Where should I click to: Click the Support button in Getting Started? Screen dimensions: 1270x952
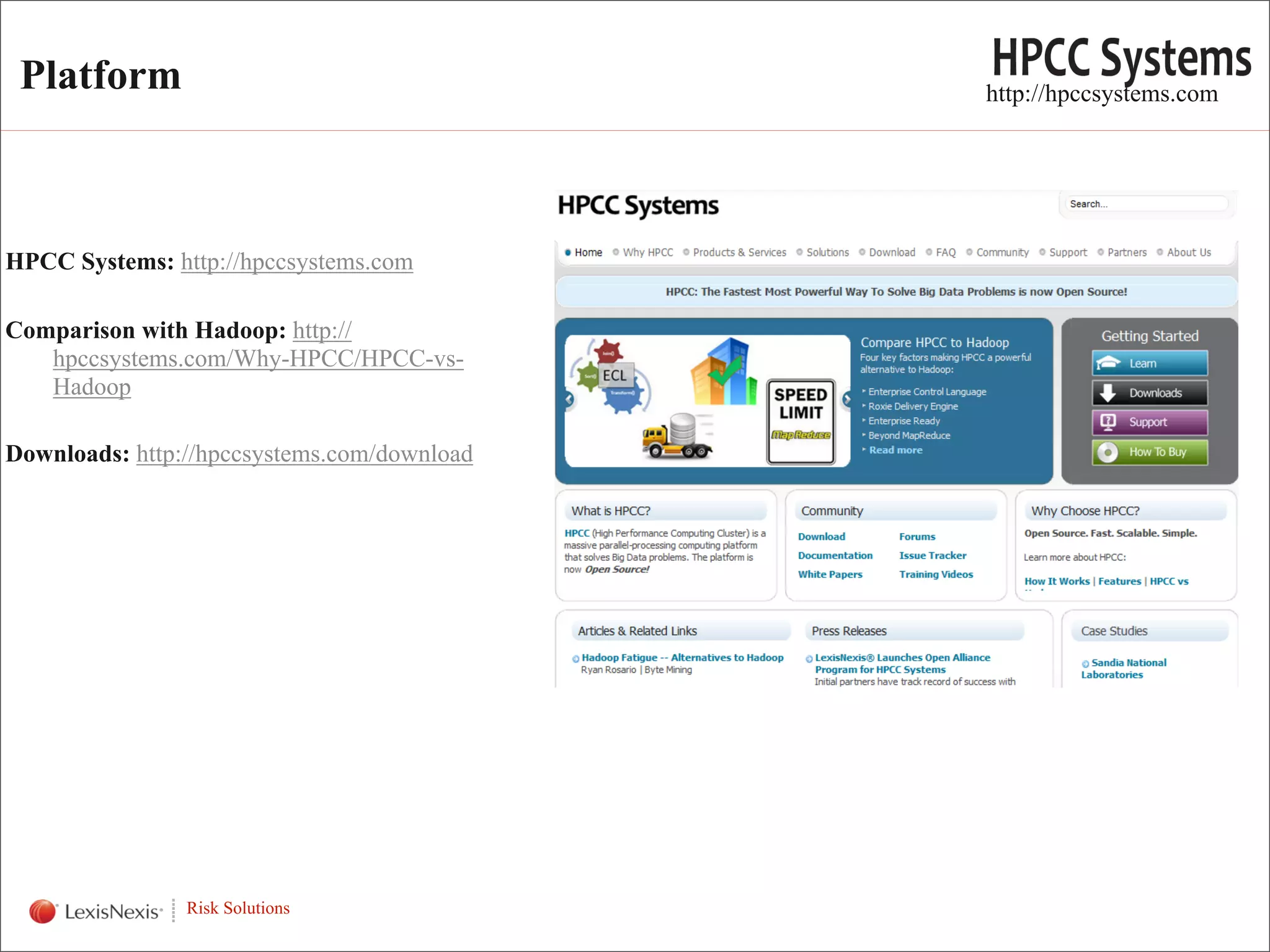(x=1150, y=422)
